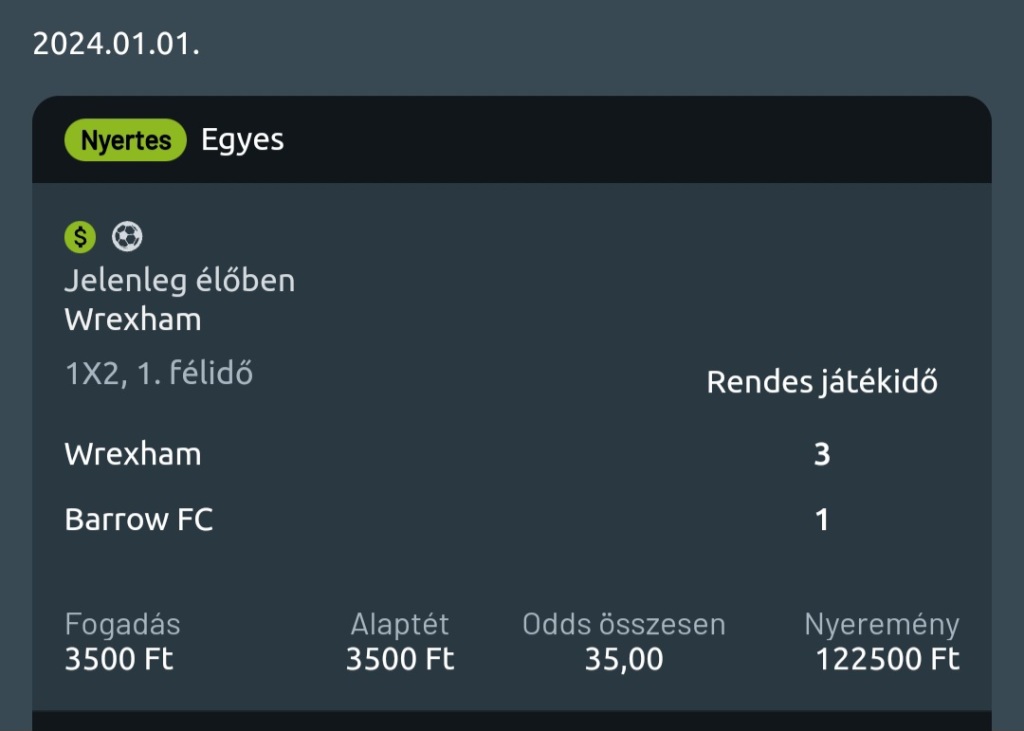Click the 122500 Ft winnings amount
The width and height of the screenshot is (1024, 731).
coord(888,660)
